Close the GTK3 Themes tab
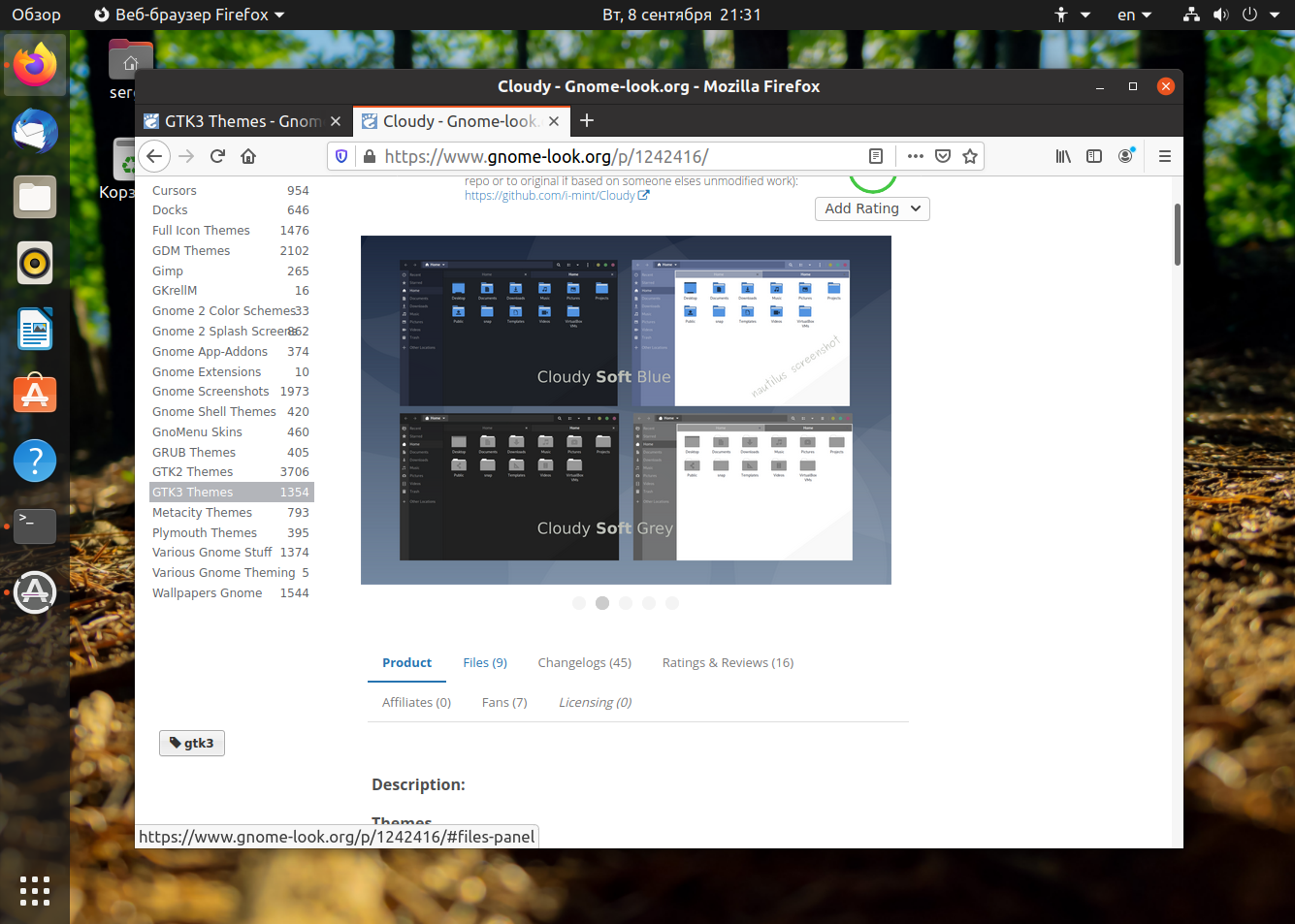 [x=335, y=121]
